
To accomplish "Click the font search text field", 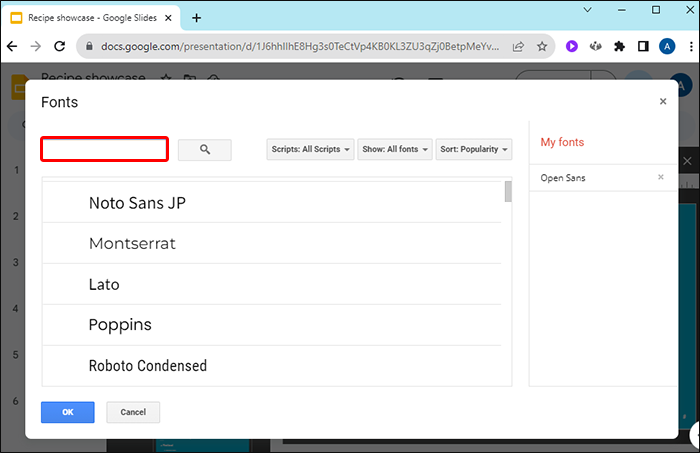I will [104, 149].
